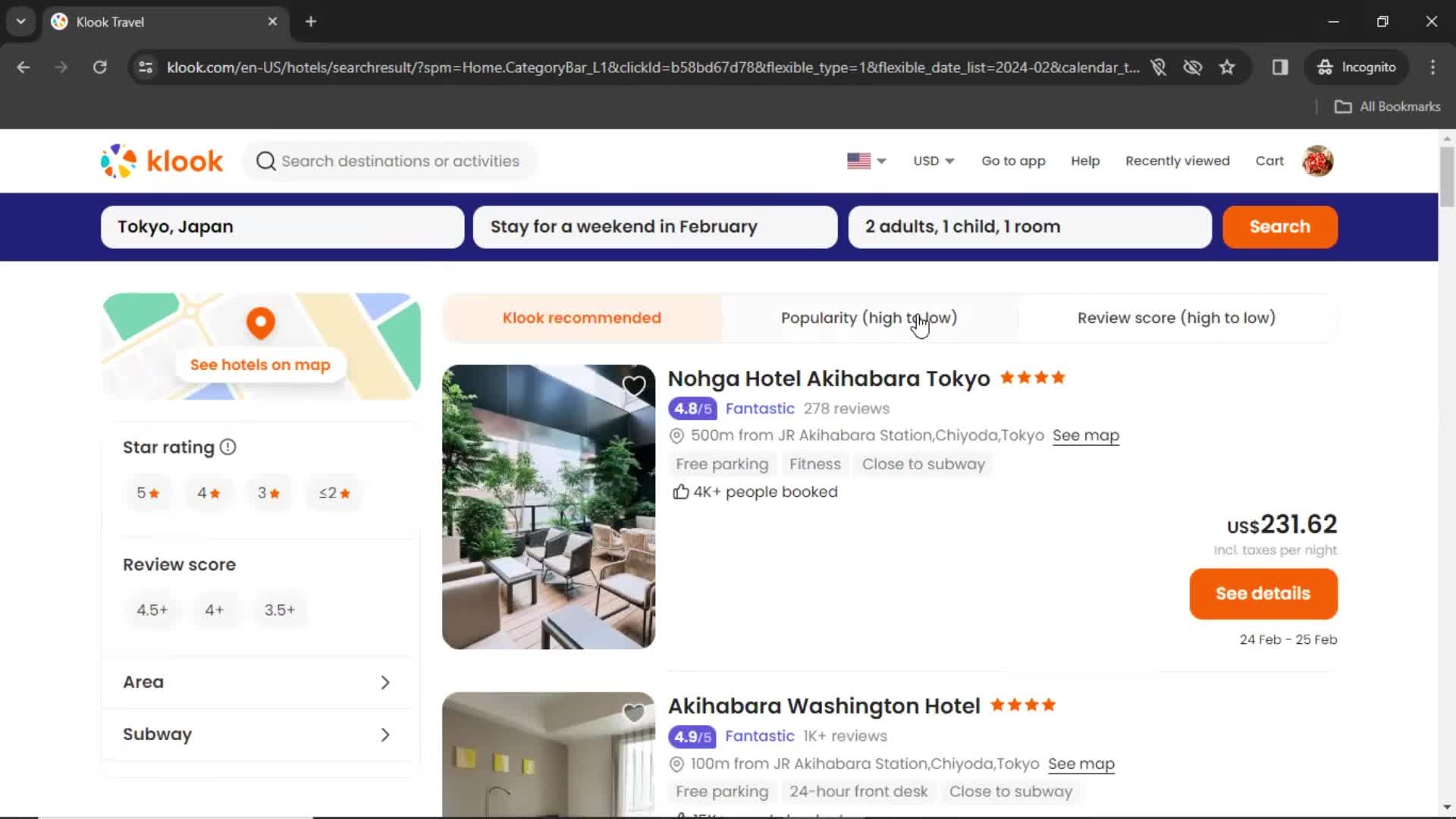The height and width of the screenshot is (819, 1456).
Task: Click the Incognito indicator
Action: tap(1357, 67)
